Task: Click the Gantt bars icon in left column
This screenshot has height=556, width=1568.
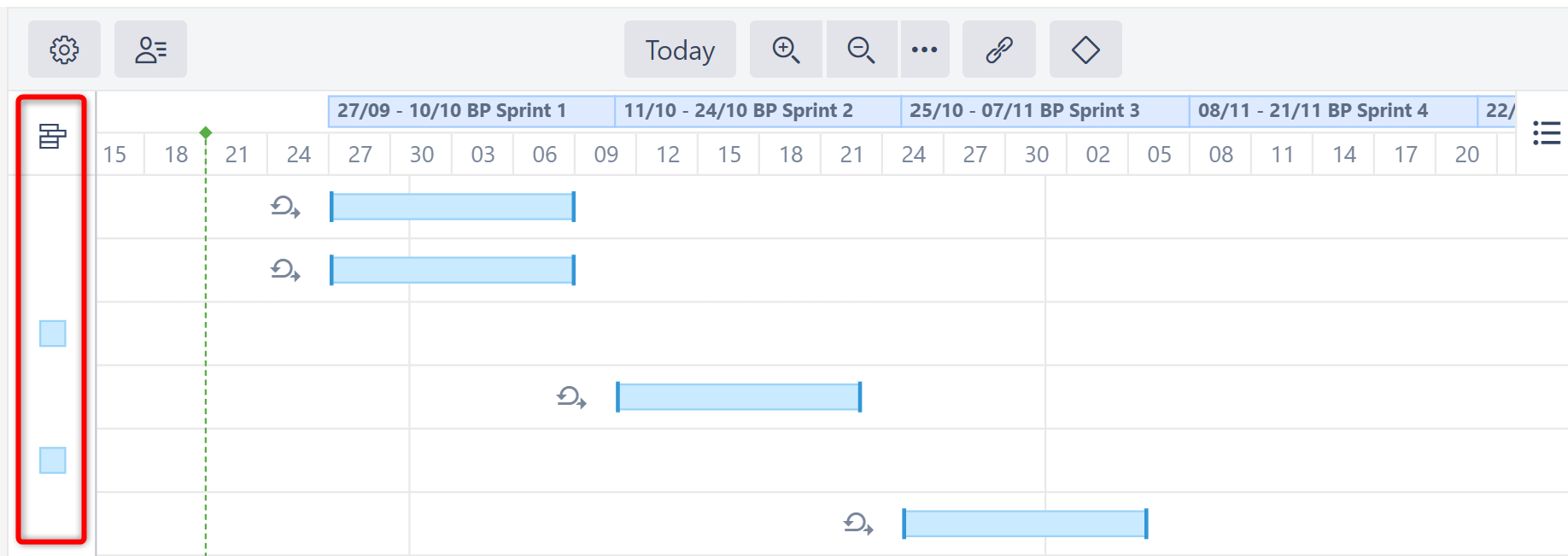Action: pyautogui.click(x=52, y=136)
